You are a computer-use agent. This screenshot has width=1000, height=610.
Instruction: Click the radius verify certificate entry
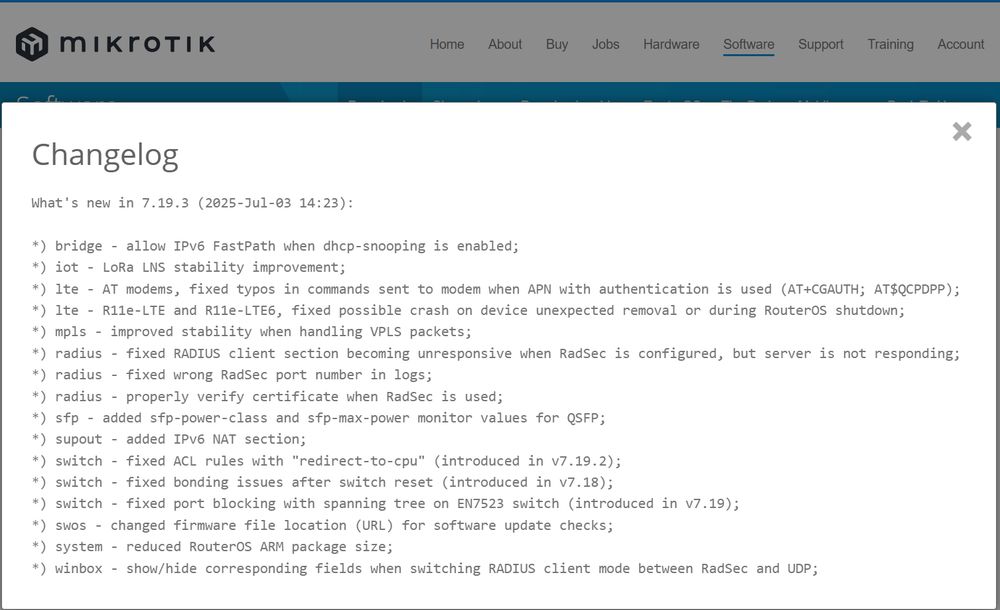[x=268, y=396]
